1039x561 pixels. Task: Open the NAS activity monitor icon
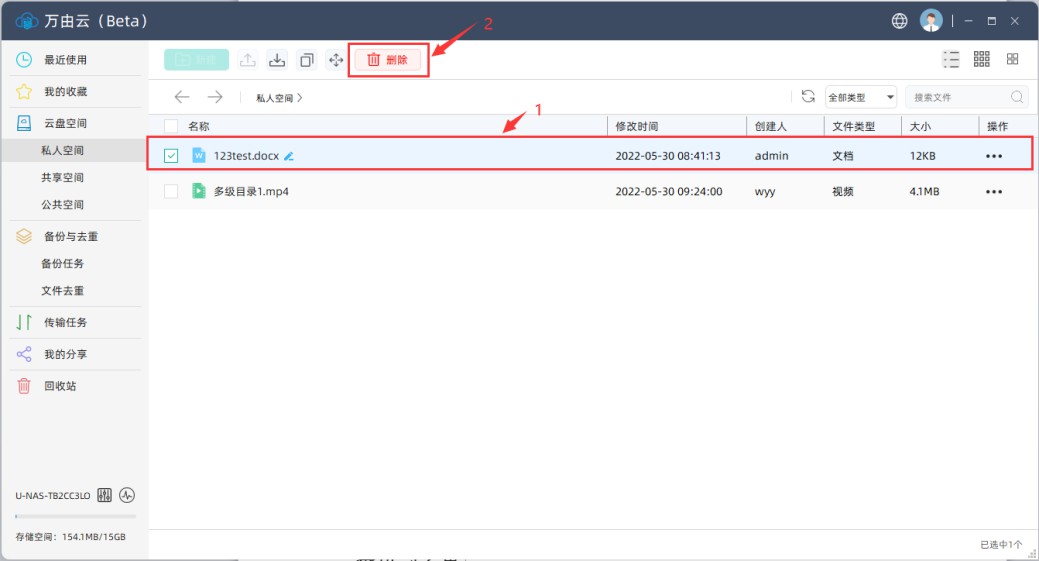click(x=127, y=495)
